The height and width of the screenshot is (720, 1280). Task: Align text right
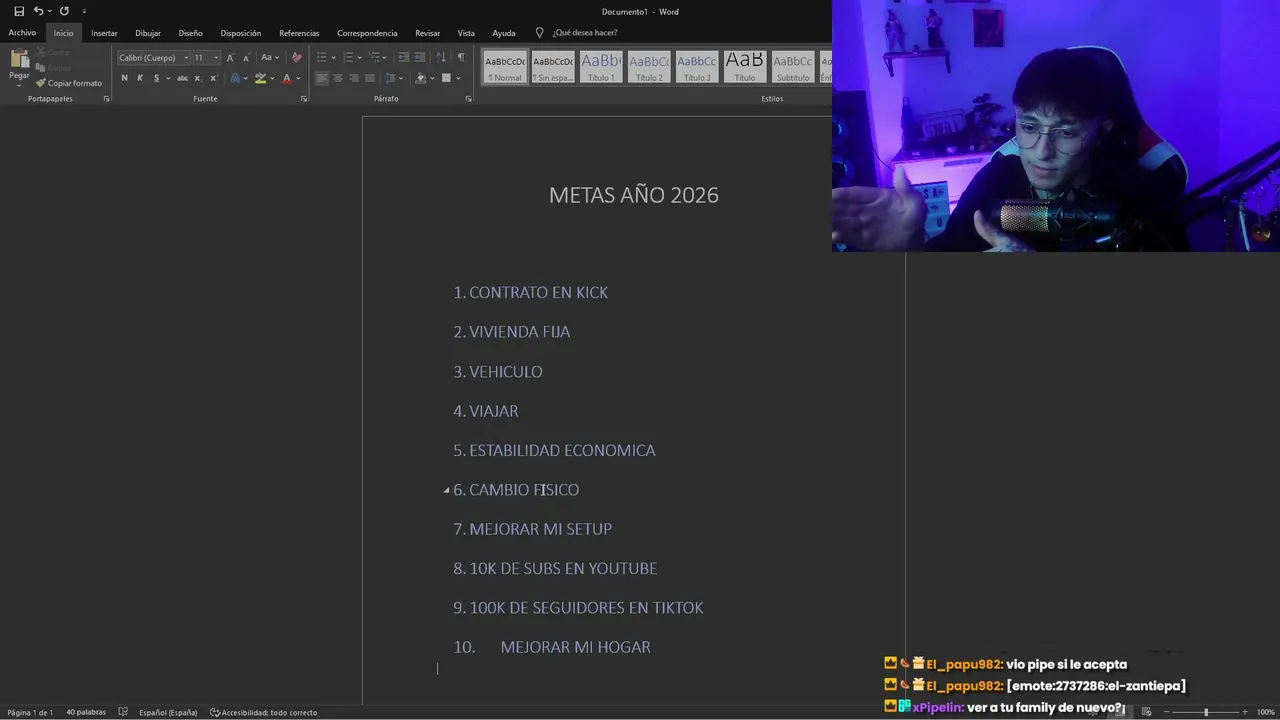pyautogui.click(x=354, y=78)
